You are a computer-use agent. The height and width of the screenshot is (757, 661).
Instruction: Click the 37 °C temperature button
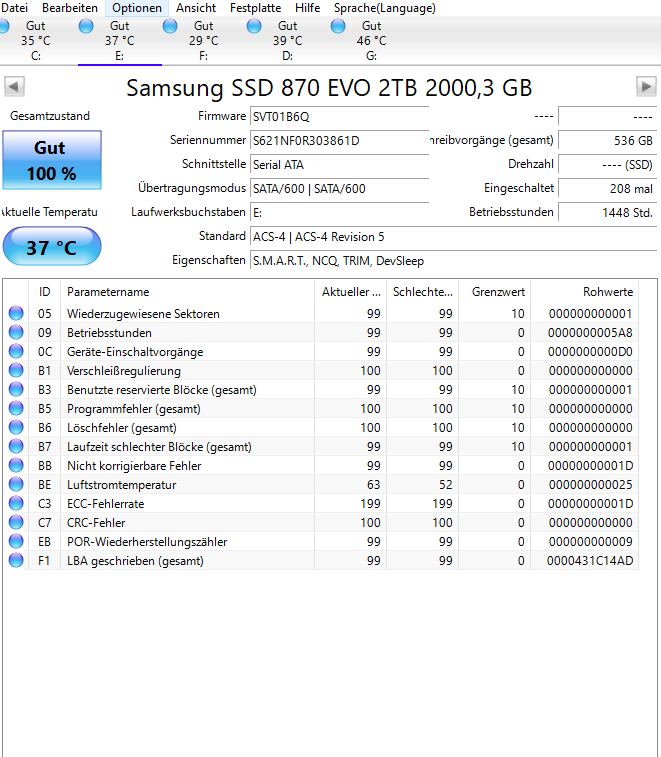tap(52, 247)
